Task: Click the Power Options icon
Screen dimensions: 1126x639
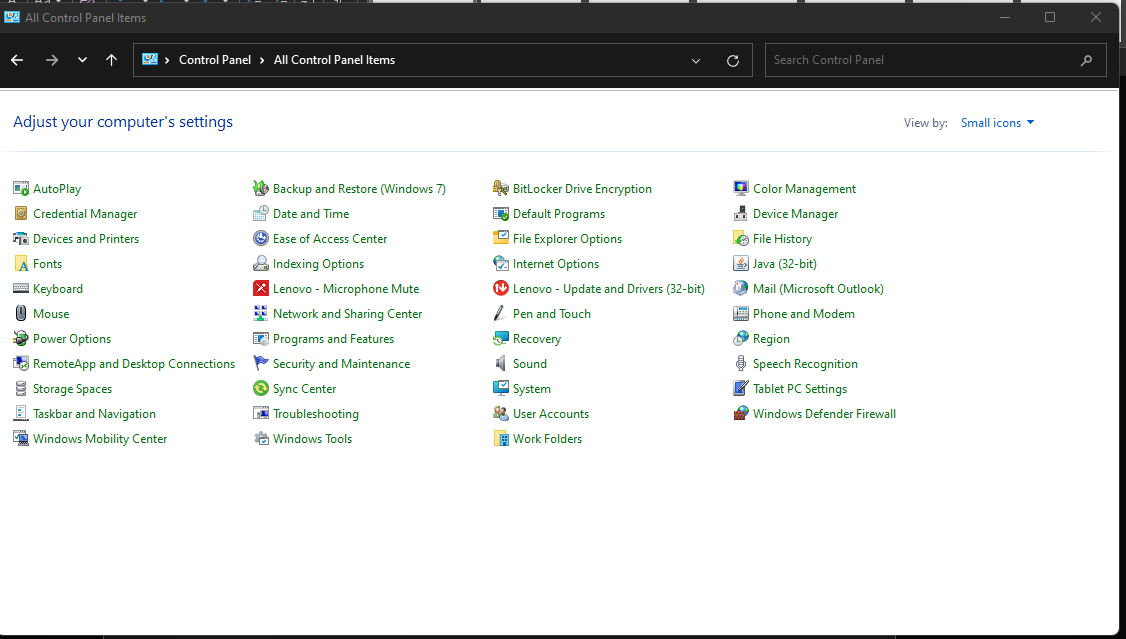Action: pyautogui.click(x=21, y=339)
